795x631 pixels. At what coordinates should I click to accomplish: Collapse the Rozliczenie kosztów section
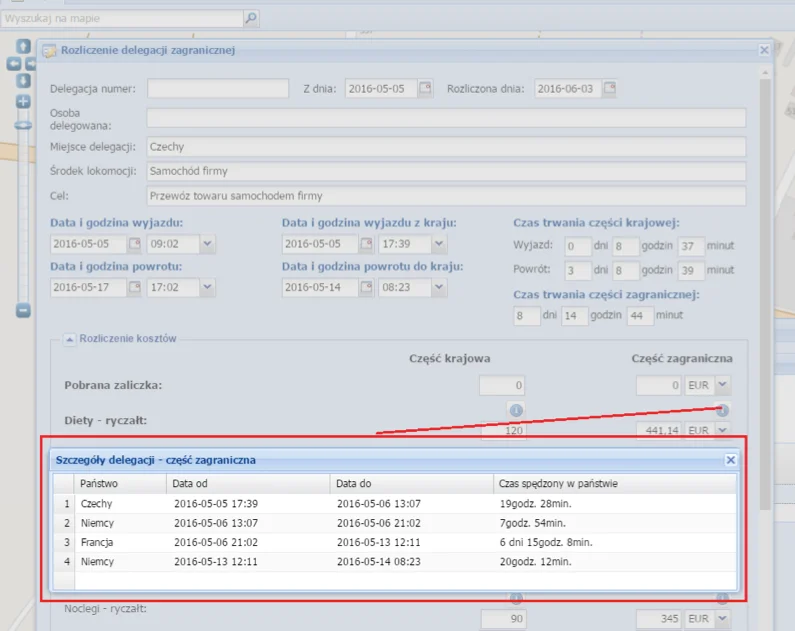69,339
